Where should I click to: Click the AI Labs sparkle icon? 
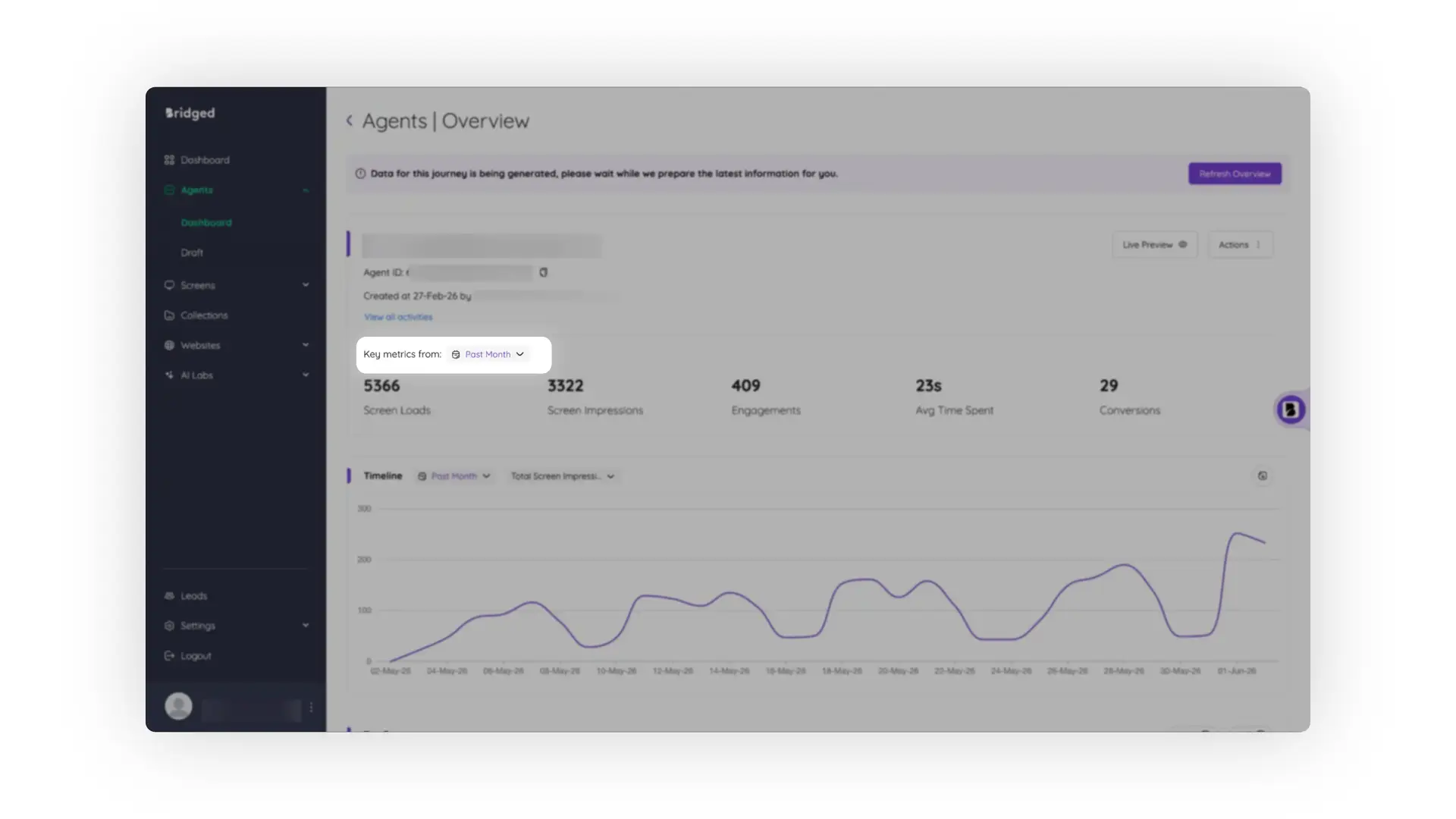(x=169, y=375)
